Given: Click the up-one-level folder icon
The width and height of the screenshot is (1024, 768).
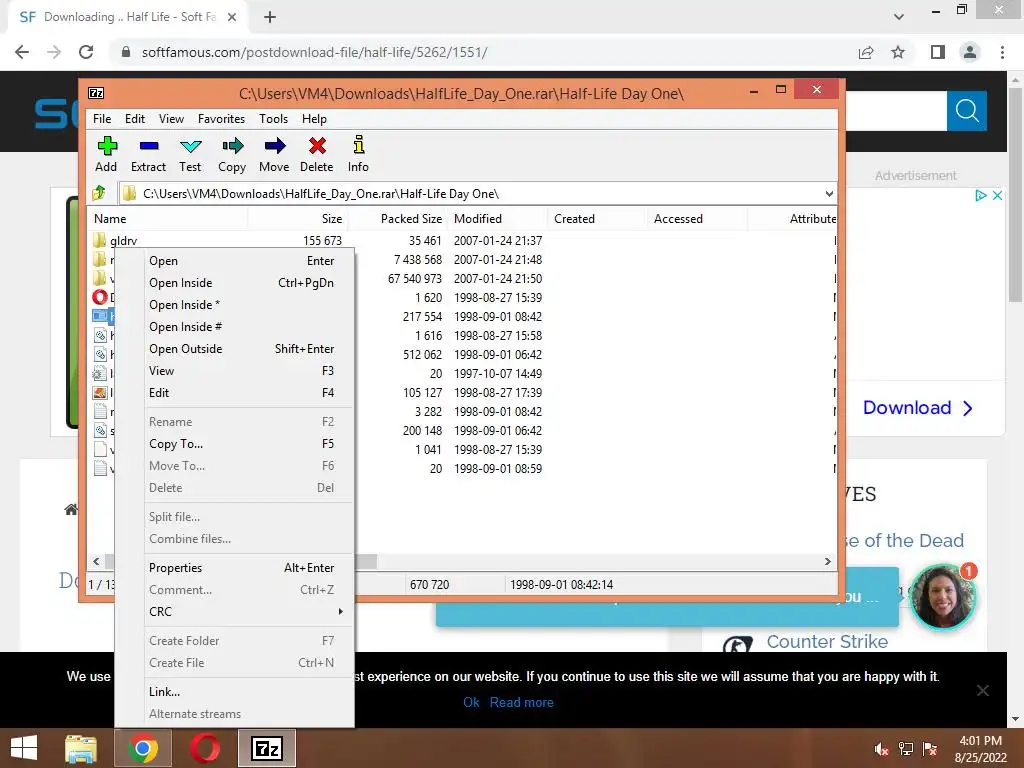Looking at the screenshot, I should pyautogui.click(x=99, y=193).
